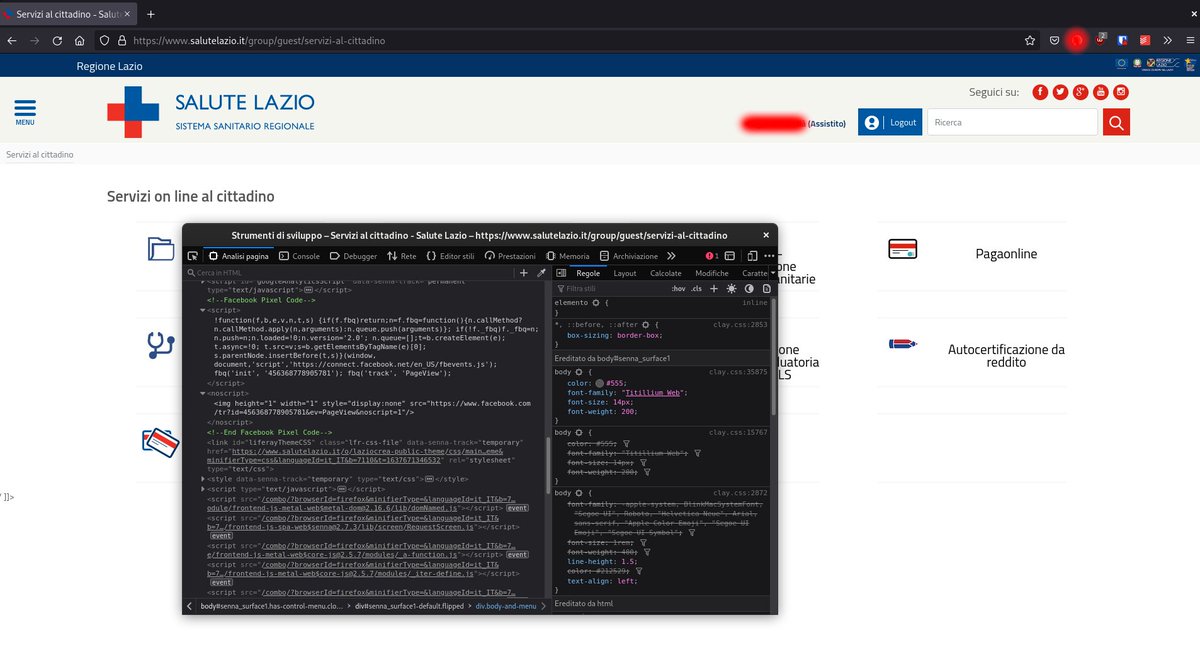Toggle the :hov pseudo-class panel

coord(678,288)
